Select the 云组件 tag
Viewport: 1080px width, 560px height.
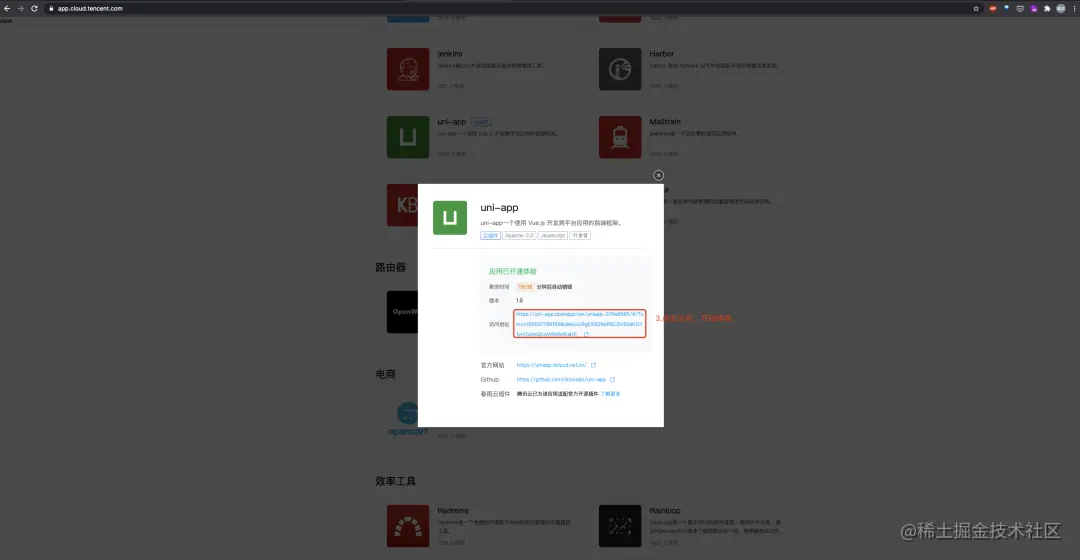[490, 236]
